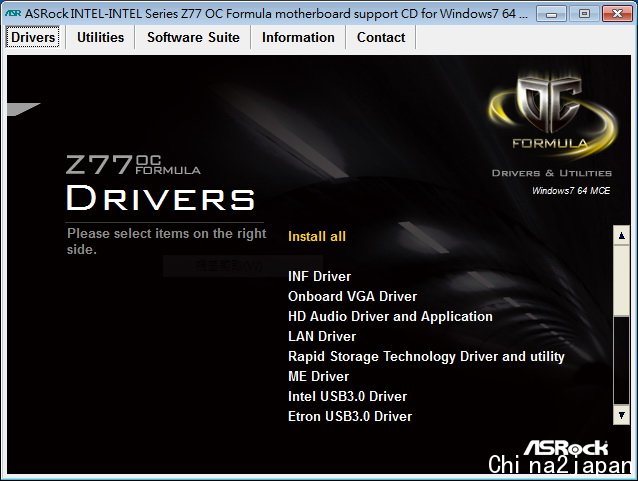
Task: Select HD Audio Driver and Application
Action: (390, 316)
